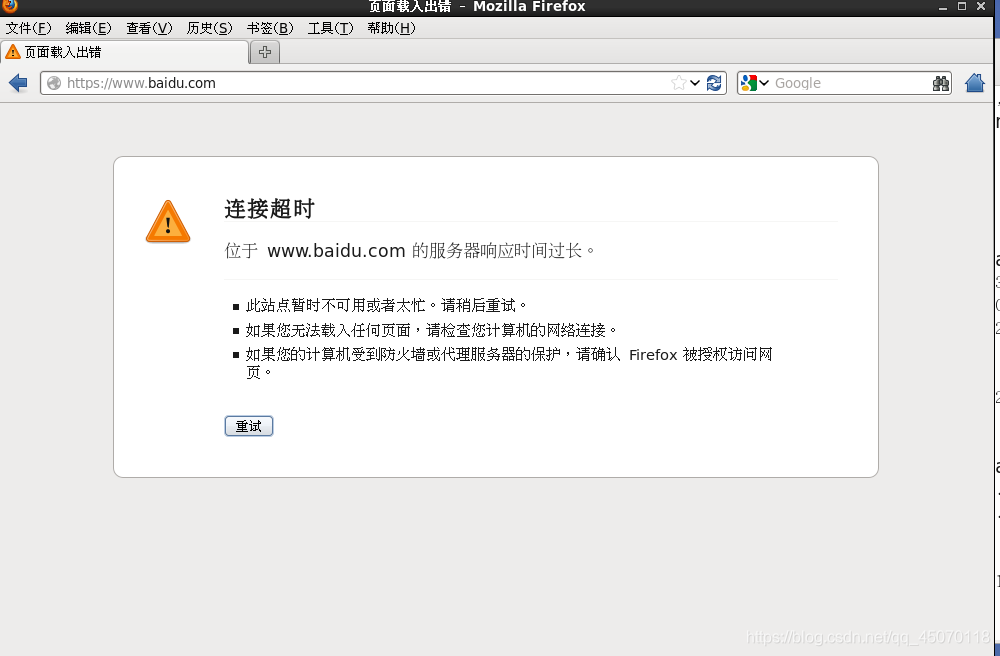This screenshot has height=656, width=1000.
Task: Click the Firefox logo in title bar
Action: [x=10, y=6]
